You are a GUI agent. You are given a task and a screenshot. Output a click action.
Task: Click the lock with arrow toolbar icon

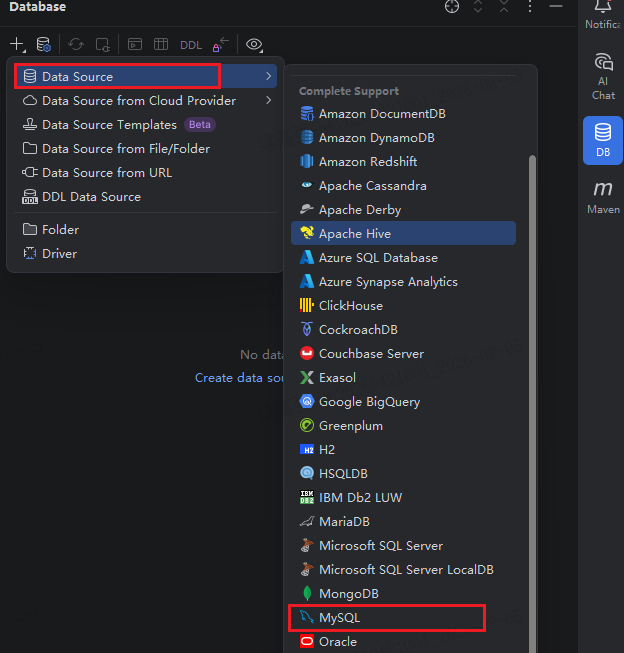click(221, 44)
